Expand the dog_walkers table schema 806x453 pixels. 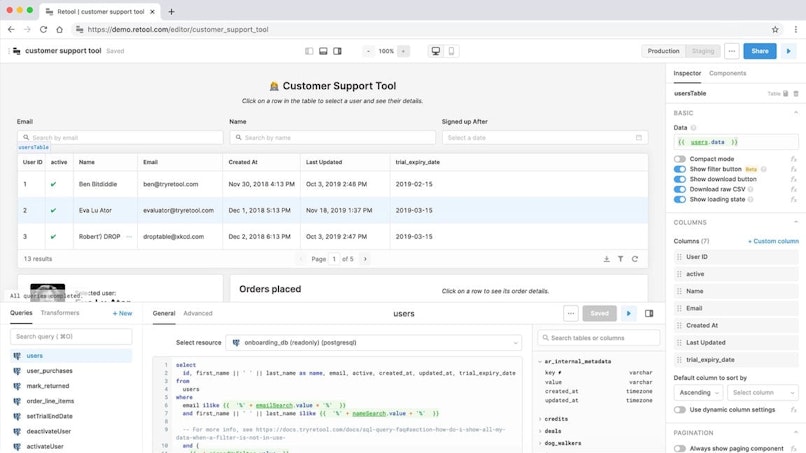[x=540, y=443]
